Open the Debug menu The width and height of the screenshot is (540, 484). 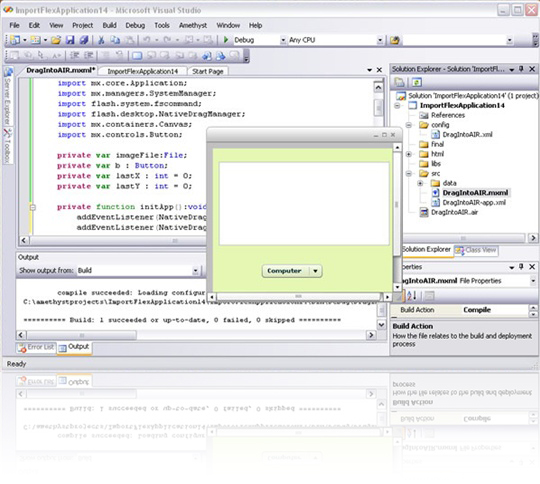pyautogui.click(x=135, y=25)
